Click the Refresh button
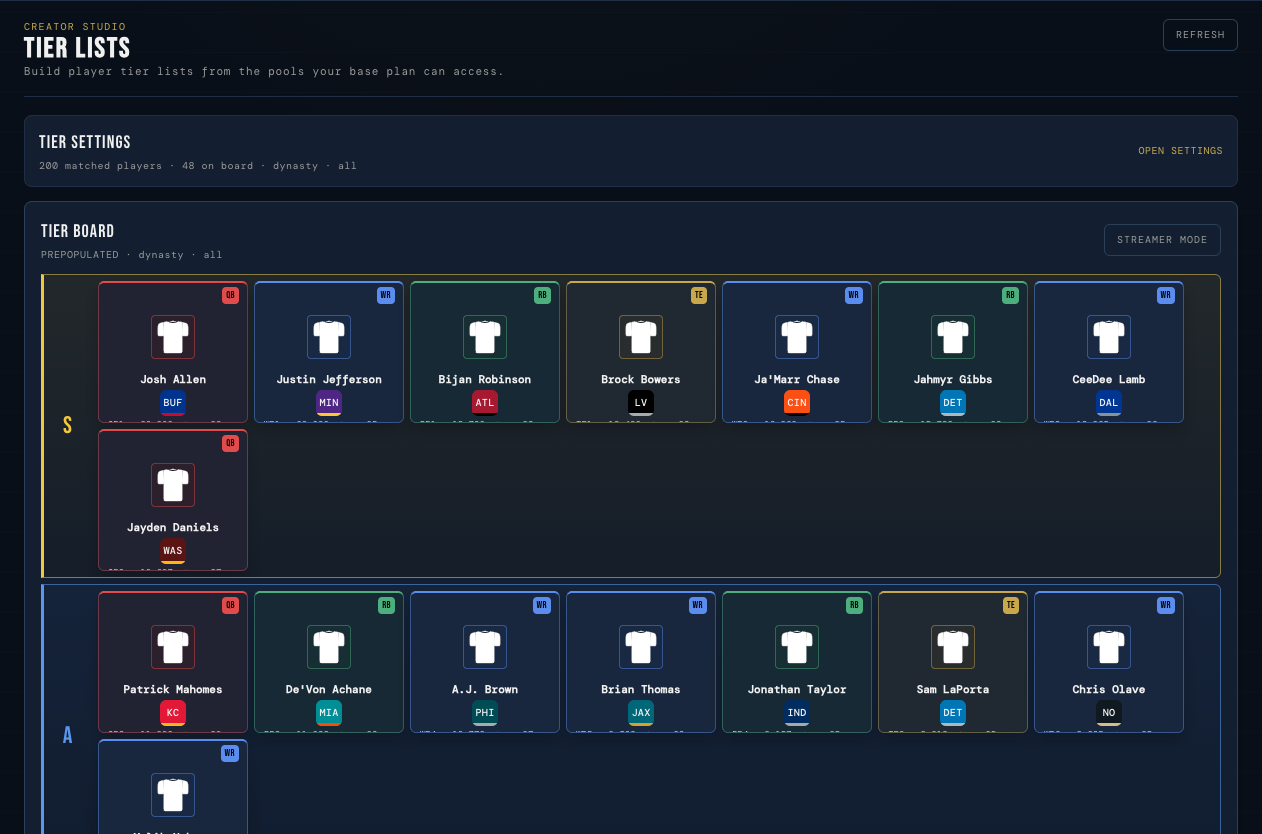This screenshot has width=1262, height=834. pos(1200,35)
